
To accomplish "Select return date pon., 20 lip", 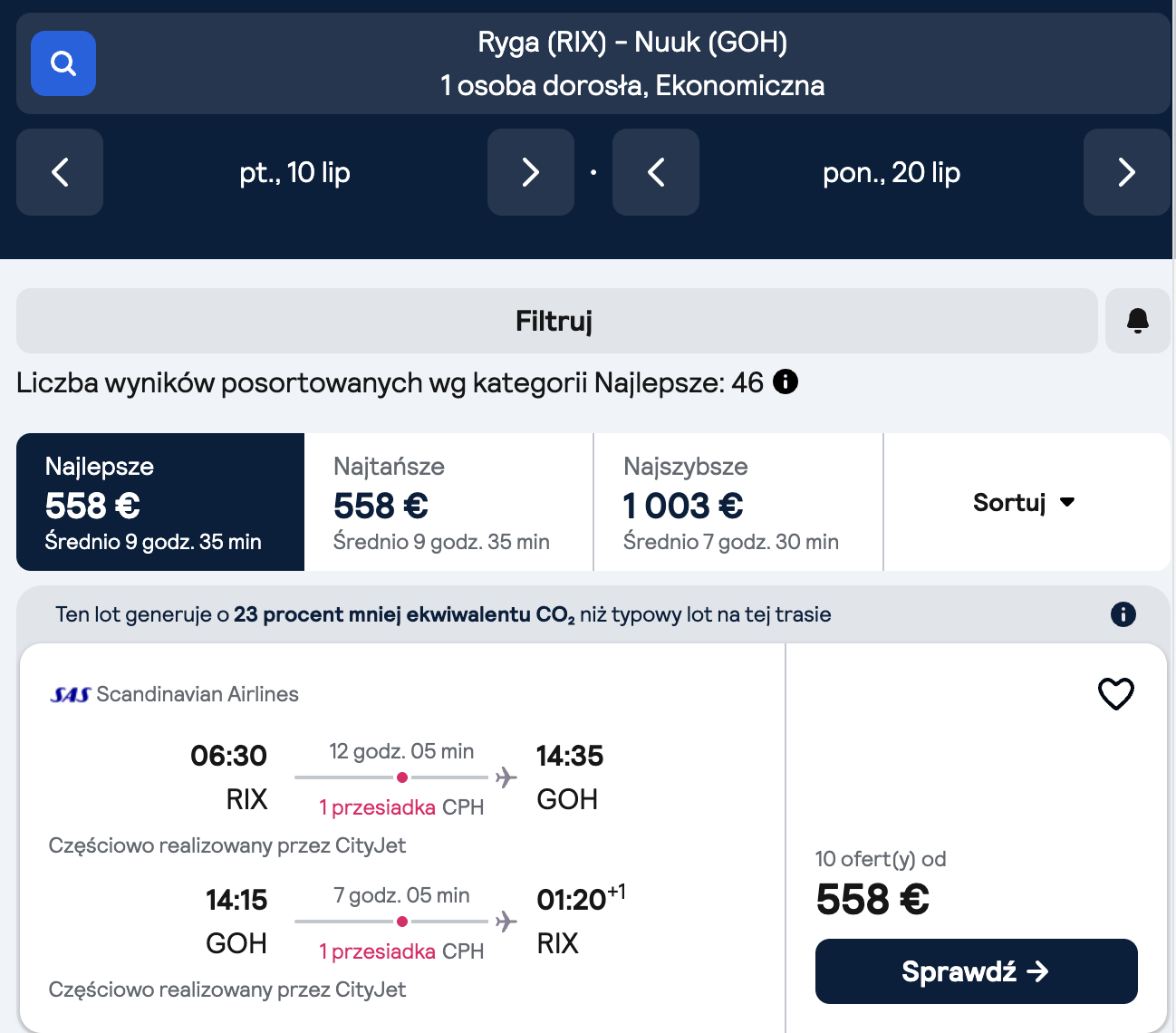I will (891, 172).
